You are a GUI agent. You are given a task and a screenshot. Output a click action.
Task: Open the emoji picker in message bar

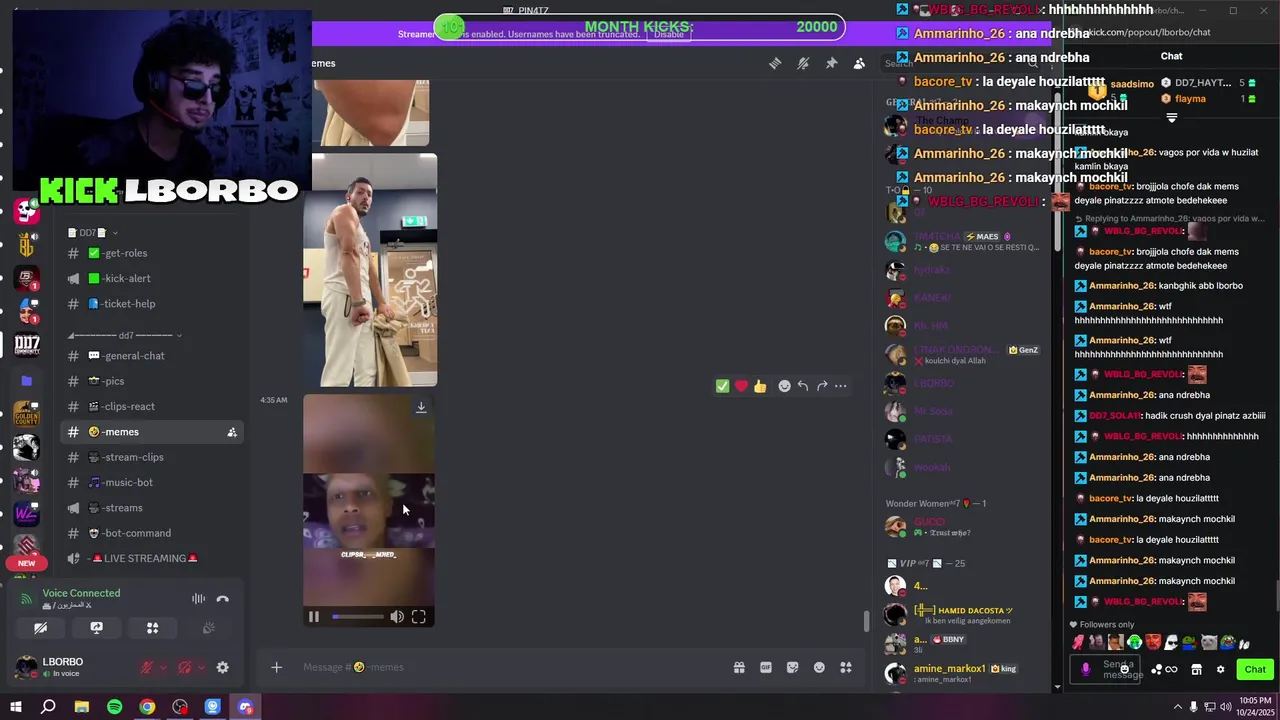click(819, 667)
